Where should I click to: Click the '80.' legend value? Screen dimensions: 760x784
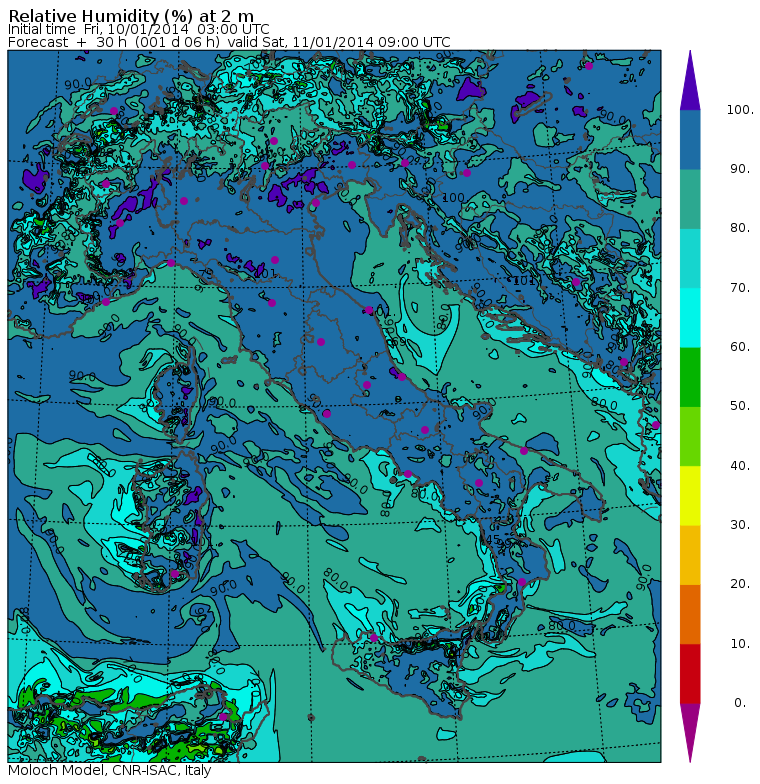740,228
